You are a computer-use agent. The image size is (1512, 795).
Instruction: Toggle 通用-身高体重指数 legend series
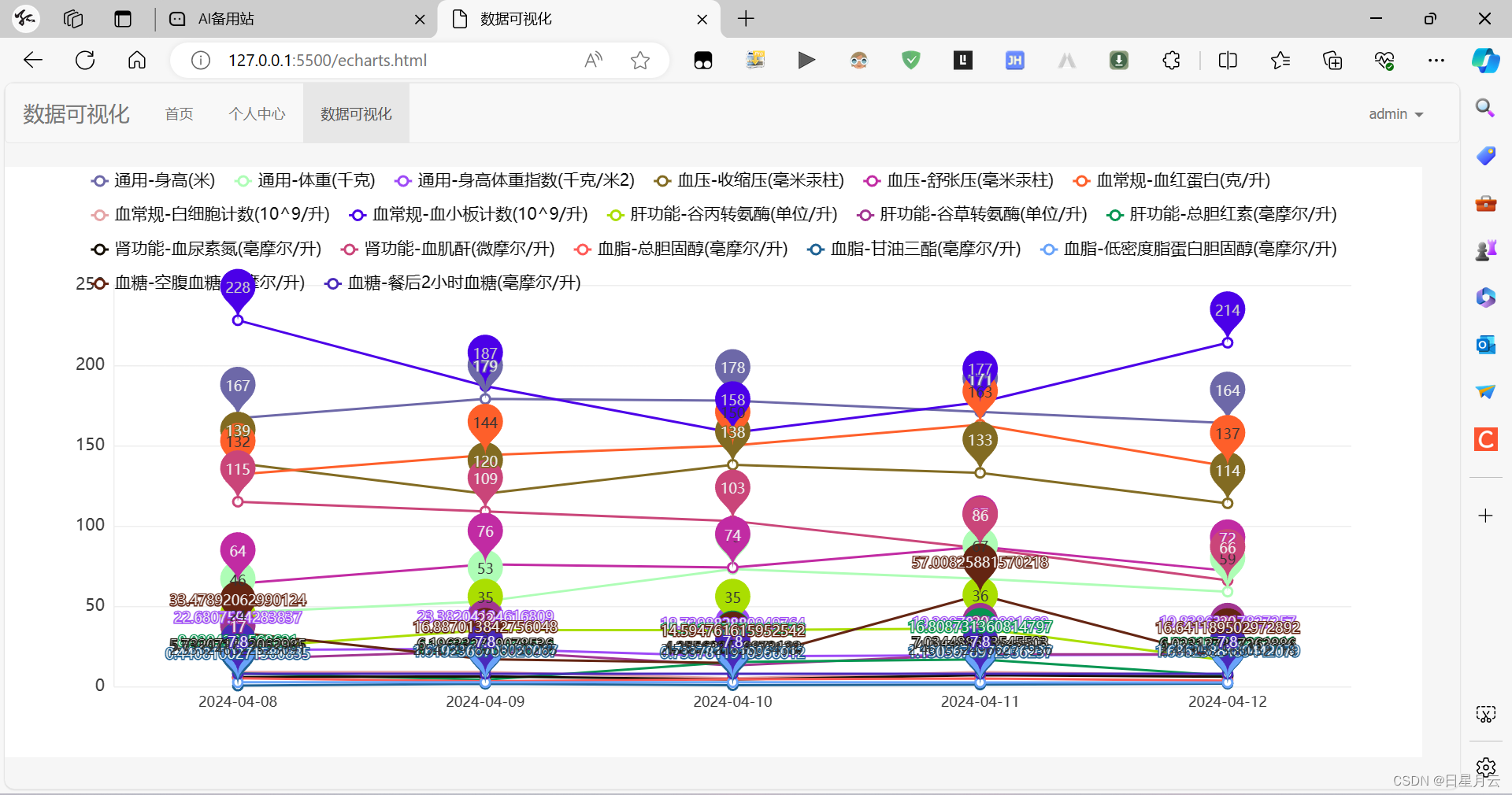click(514, 181)
